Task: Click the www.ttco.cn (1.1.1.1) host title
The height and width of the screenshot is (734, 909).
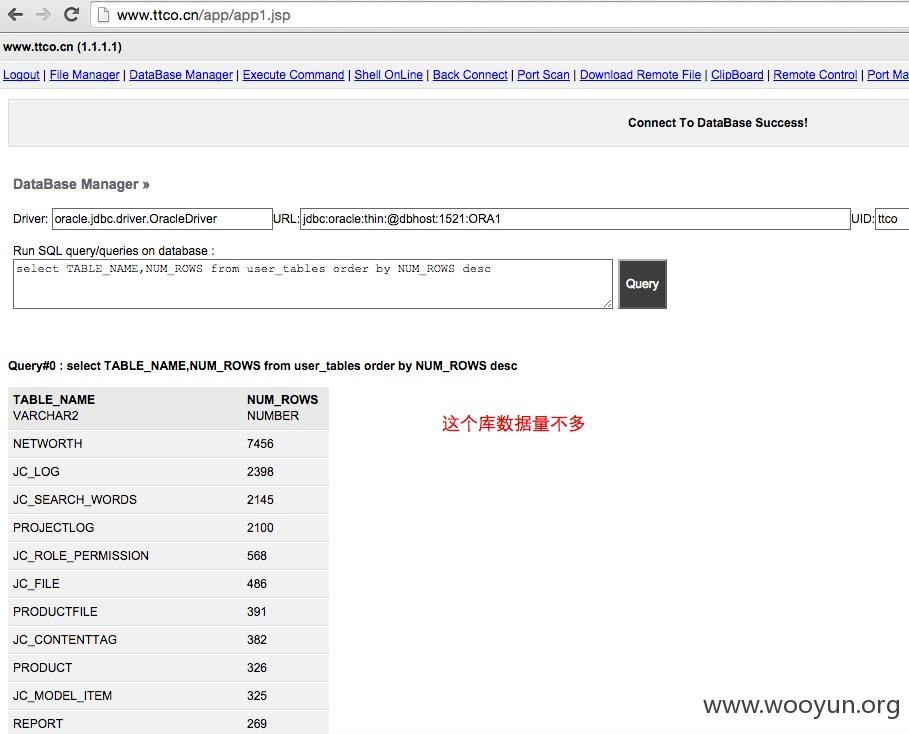Action: click(63, 47)
